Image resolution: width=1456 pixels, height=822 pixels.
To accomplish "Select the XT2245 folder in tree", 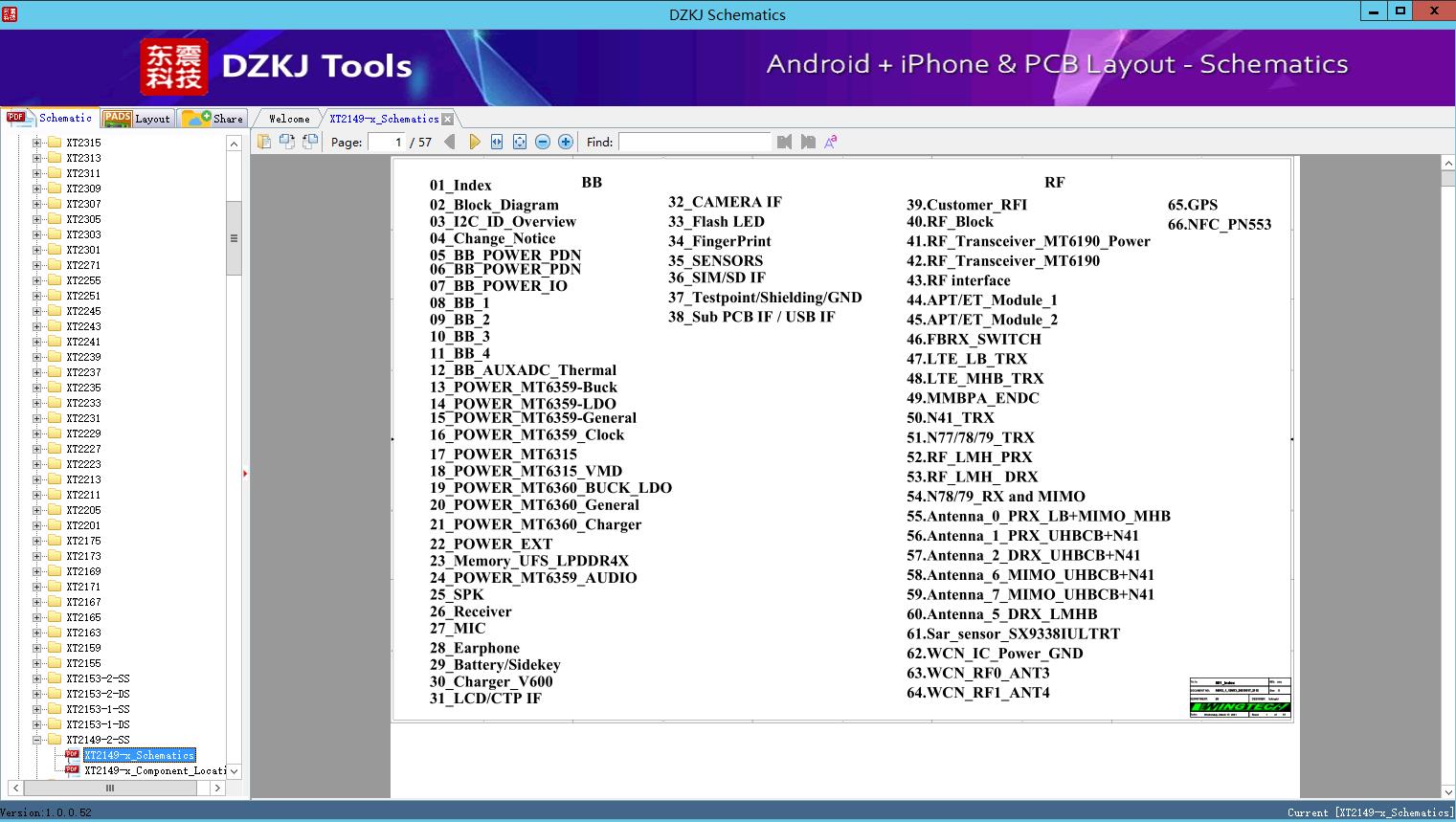I will pos(83,311).
